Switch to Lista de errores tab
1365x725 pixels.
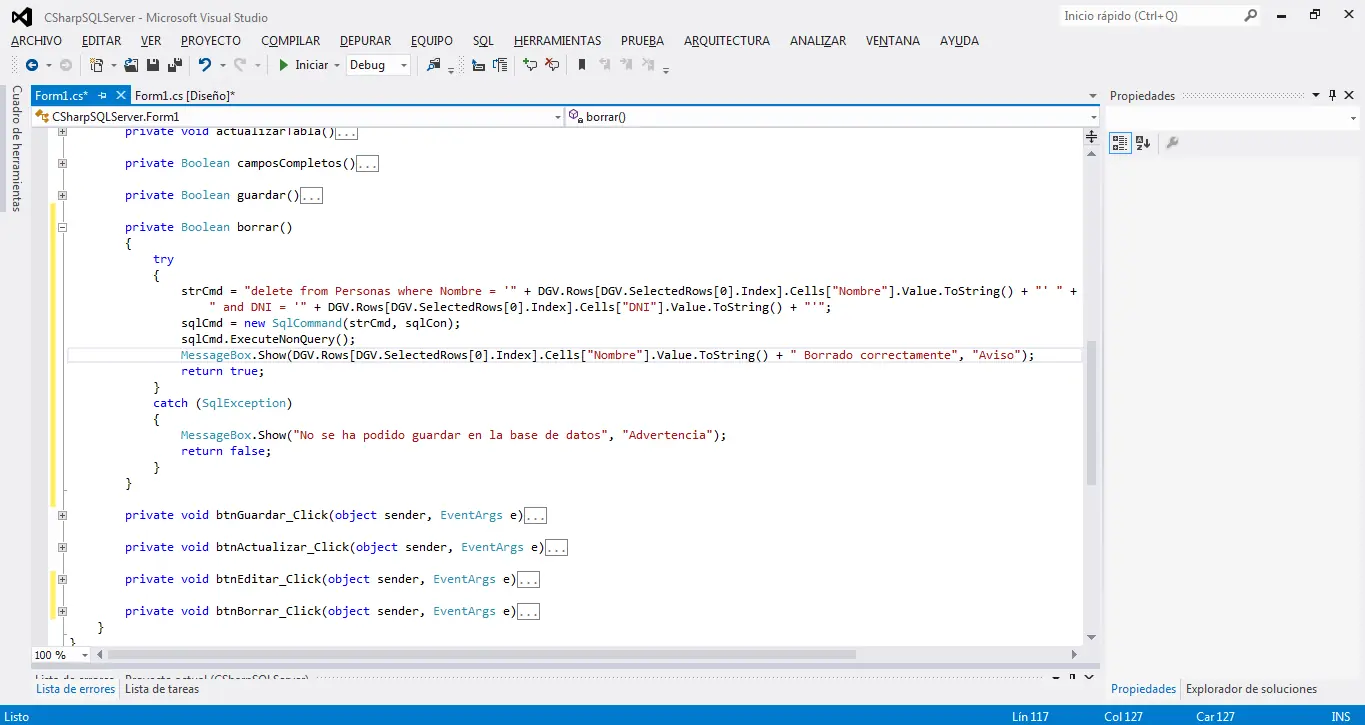point(76,689)
